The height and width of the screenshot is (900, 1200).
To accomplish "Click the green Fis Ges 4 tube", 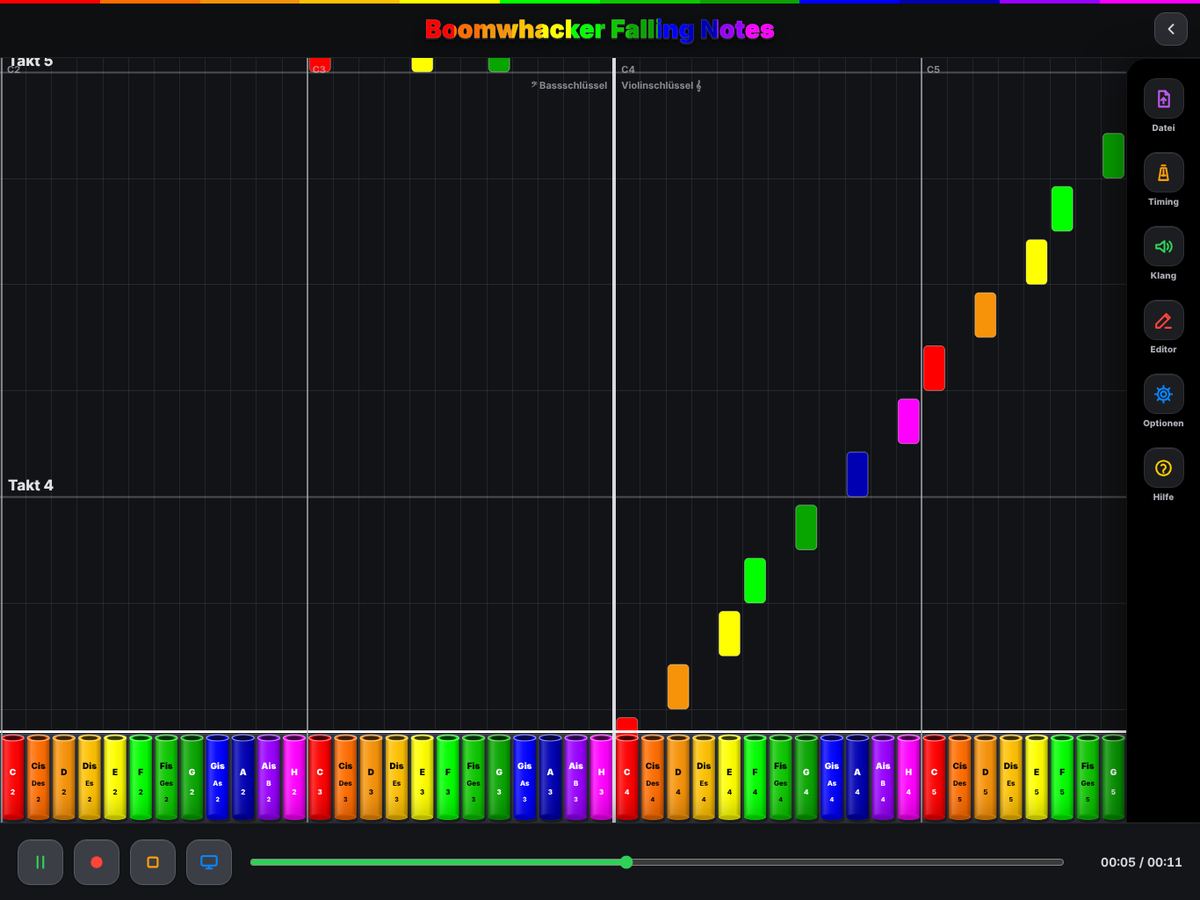I will pos(780,778).
